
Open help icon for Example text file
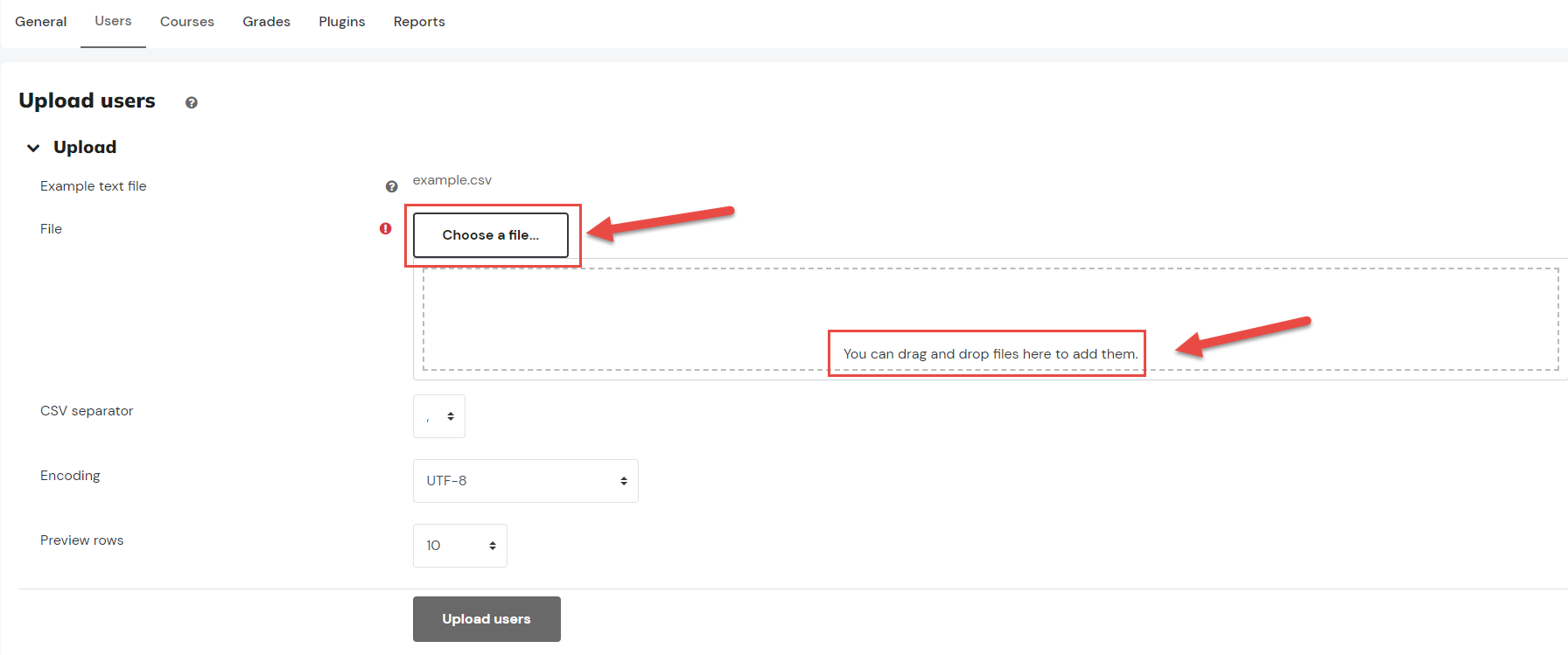click(x=392, y=186)
